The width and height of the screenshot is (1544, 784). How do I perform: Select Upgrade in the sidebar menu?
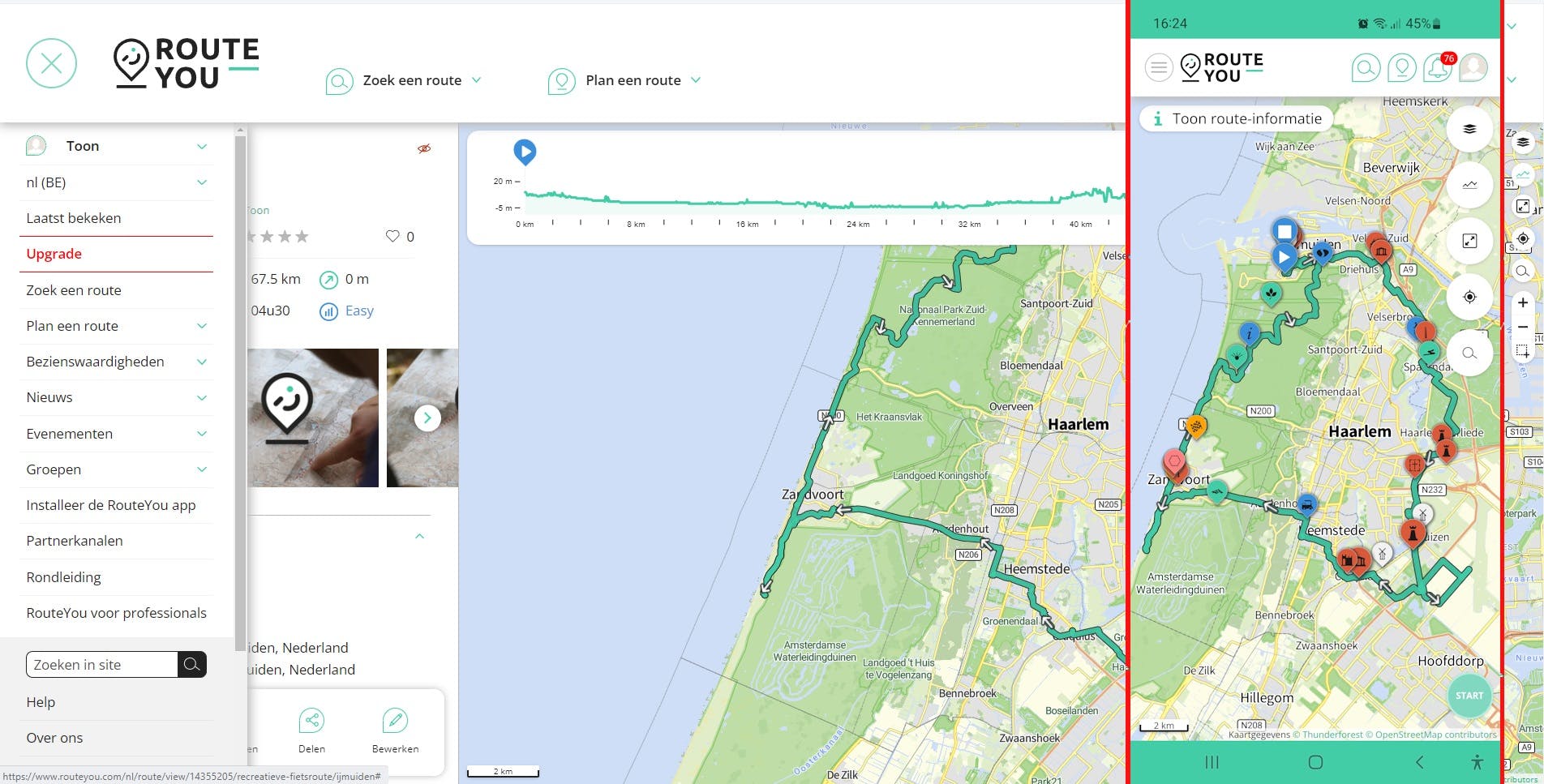click(x=54, y=253)
